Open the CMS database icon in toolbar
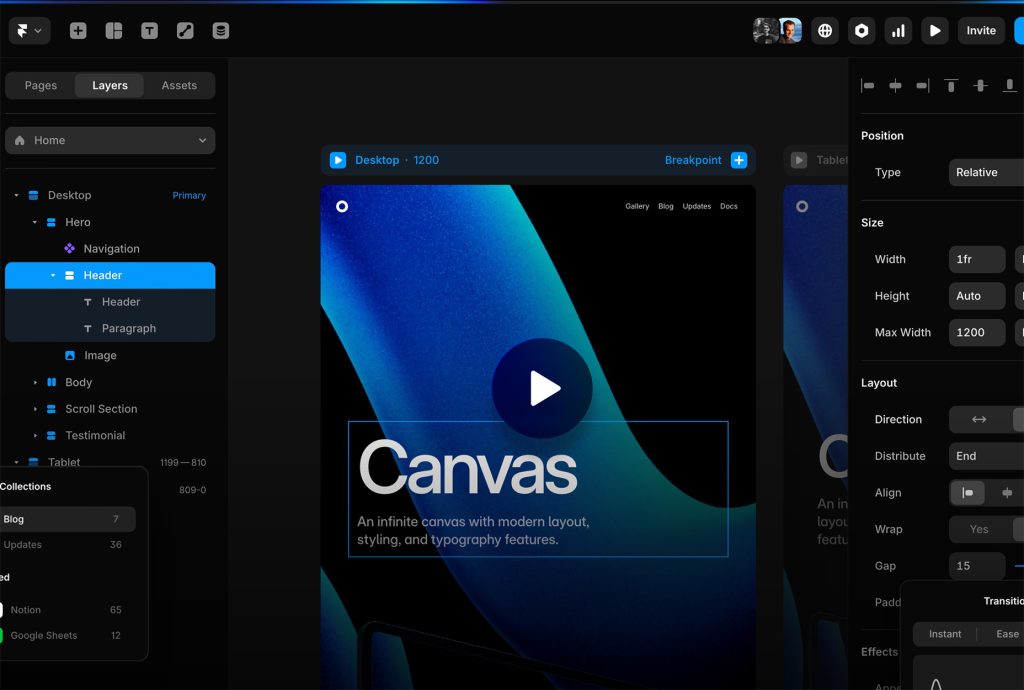The image size is (1024, 690). point(221,31)
